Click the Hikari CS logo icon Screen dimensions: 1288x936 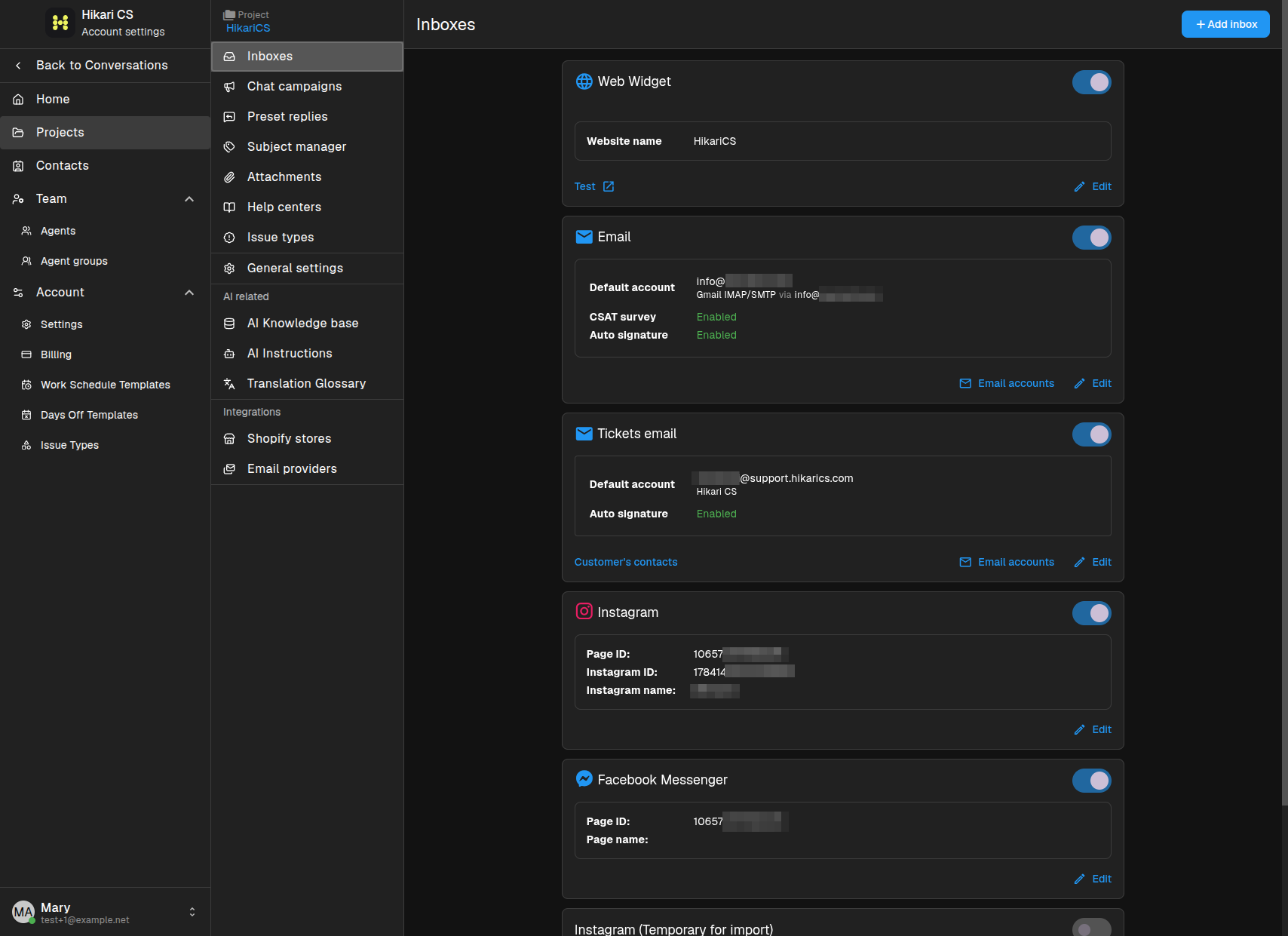[60, 23]
